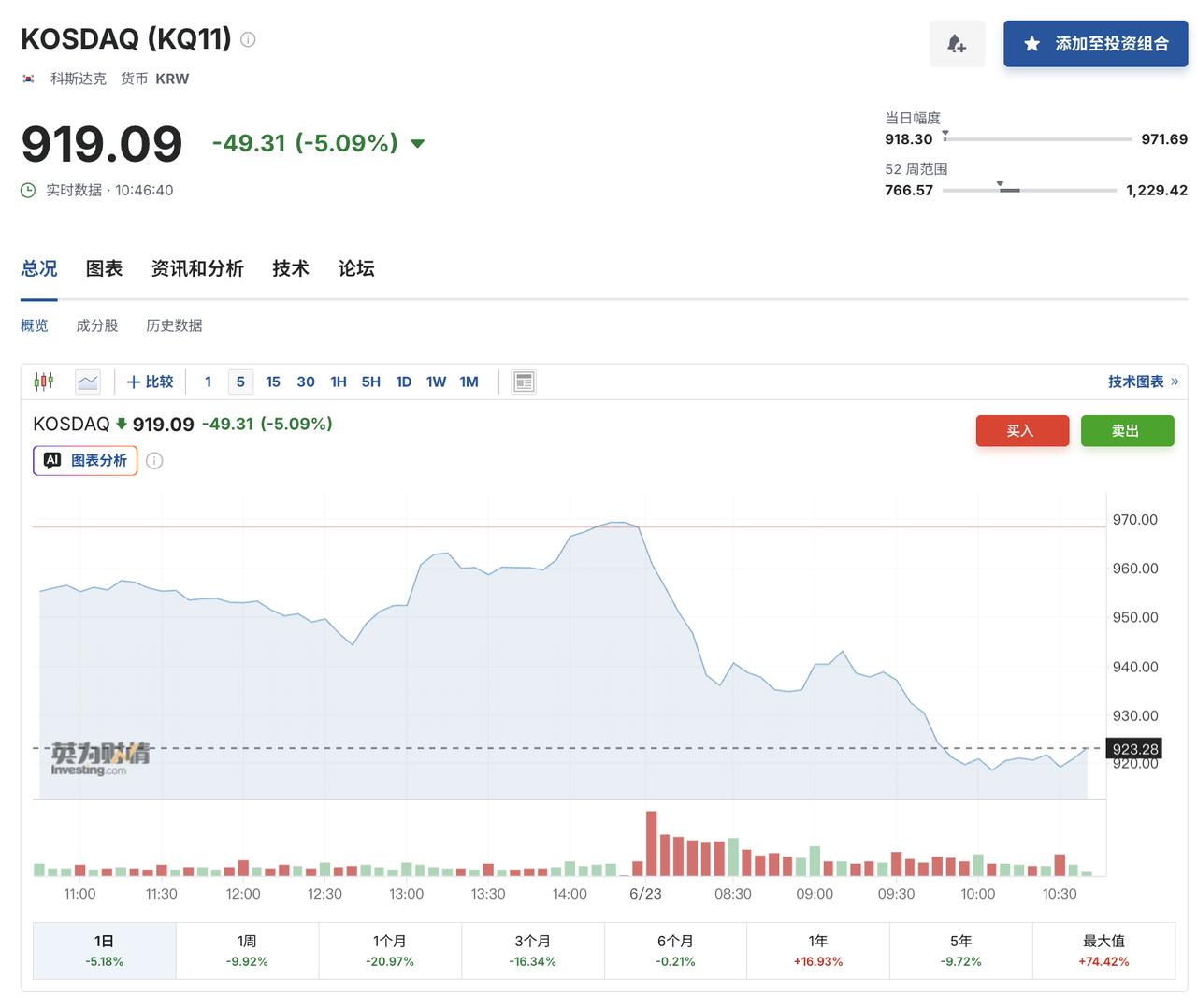Click the 6/23 date label on time axis
Viewport: 1197px width, 1008px height.
(645, 894)
